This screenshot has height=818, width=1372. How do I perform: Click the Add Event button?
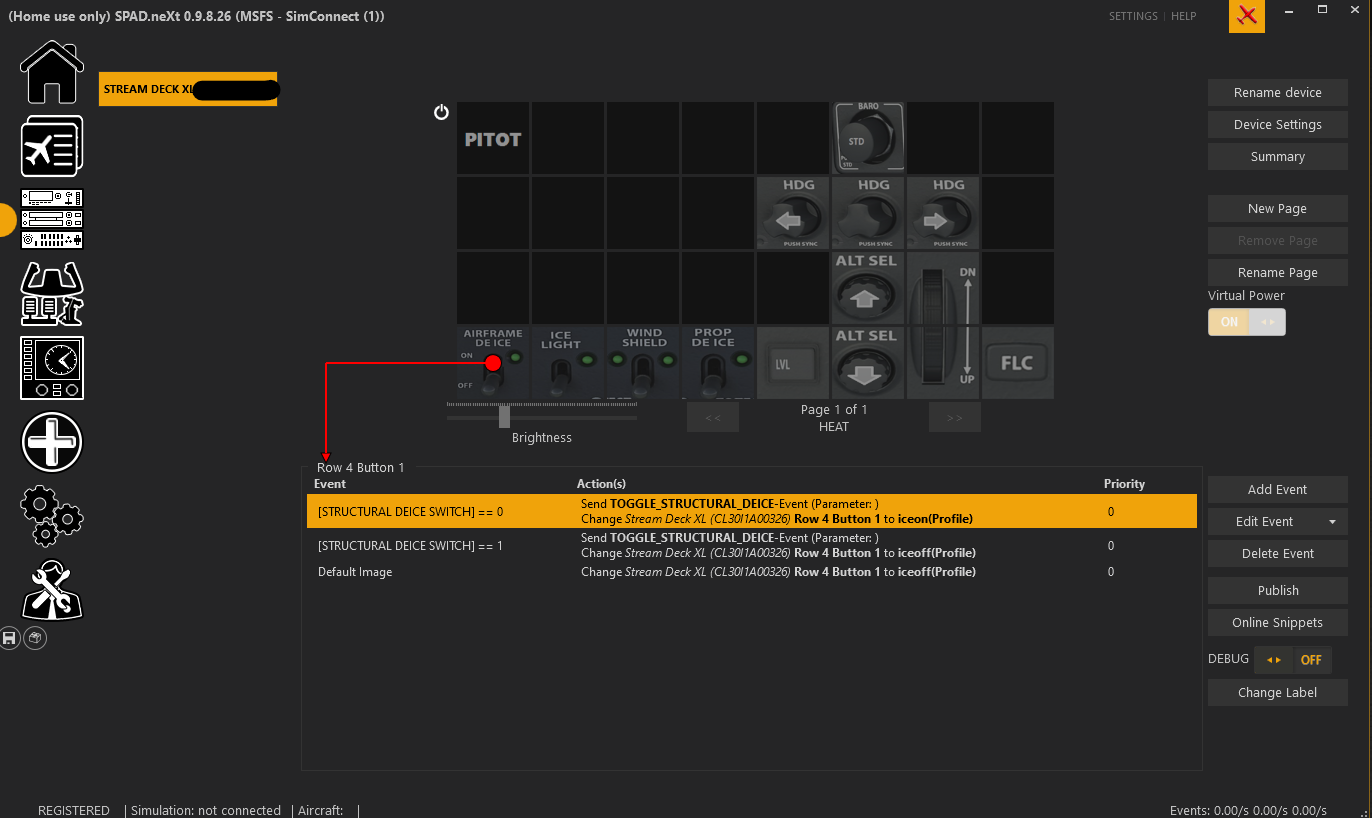(x=1278, y=489)
